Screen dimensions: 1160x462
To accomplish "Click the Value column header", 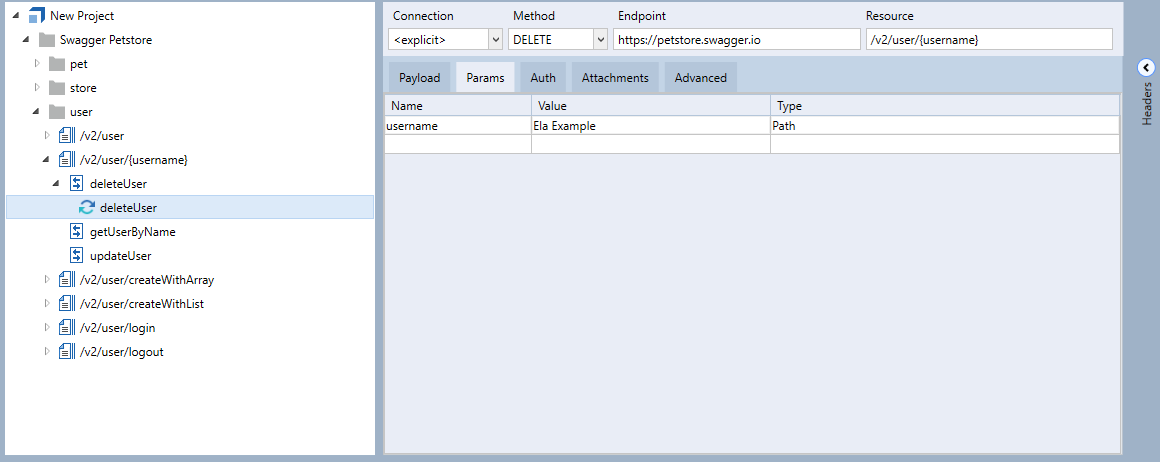I will pos(651,106).
